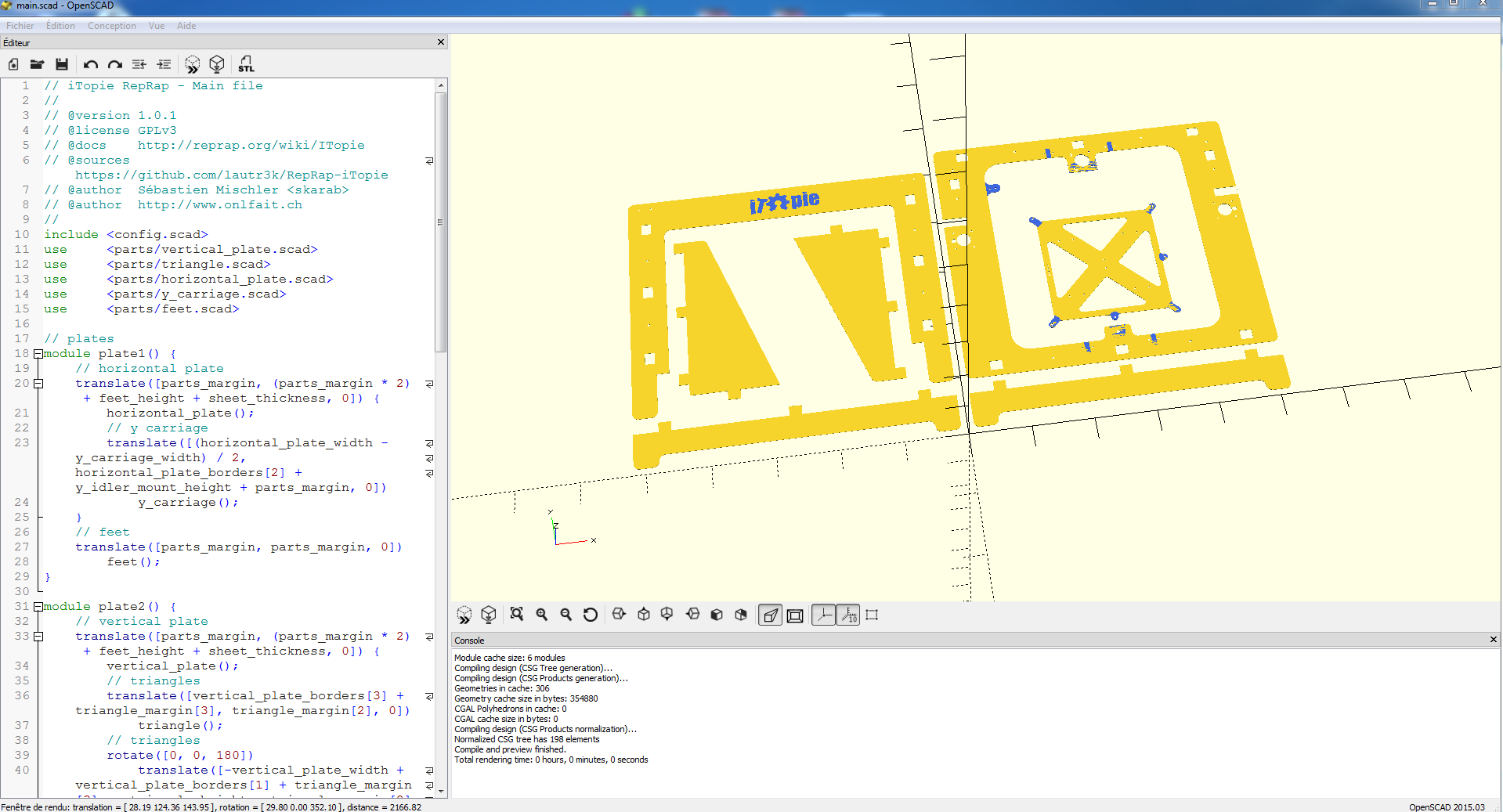Open the Édition menu
This screenshot has width=1503, height=812.
[60, 26]
